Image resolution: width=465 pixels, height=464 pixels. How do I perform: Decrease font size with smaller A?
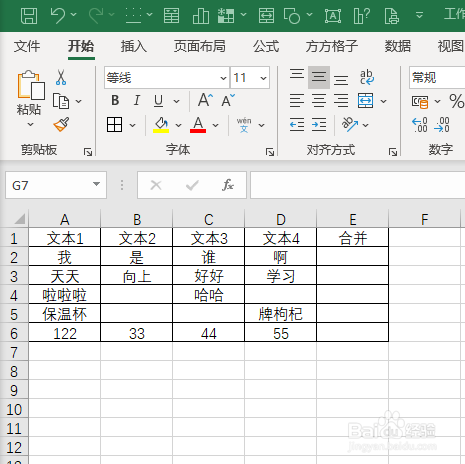pyautogui.click(x=228, y=100)
